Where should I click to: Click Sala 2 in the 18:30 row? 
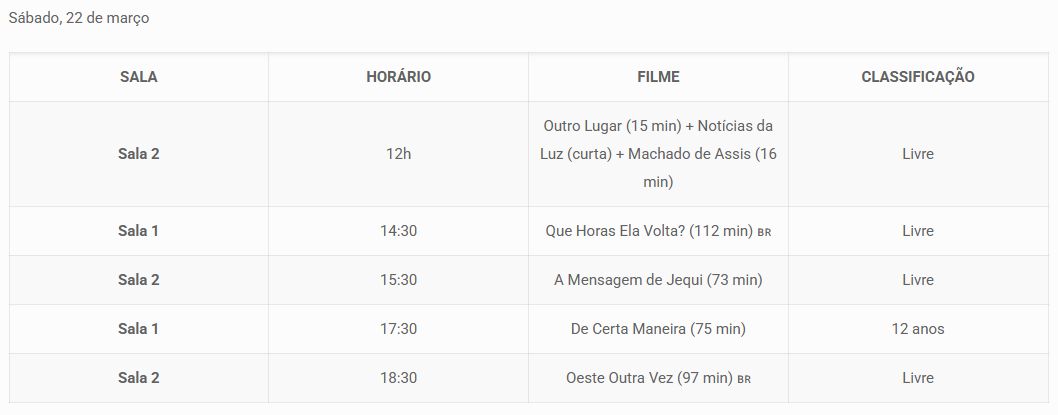(138, 378)
